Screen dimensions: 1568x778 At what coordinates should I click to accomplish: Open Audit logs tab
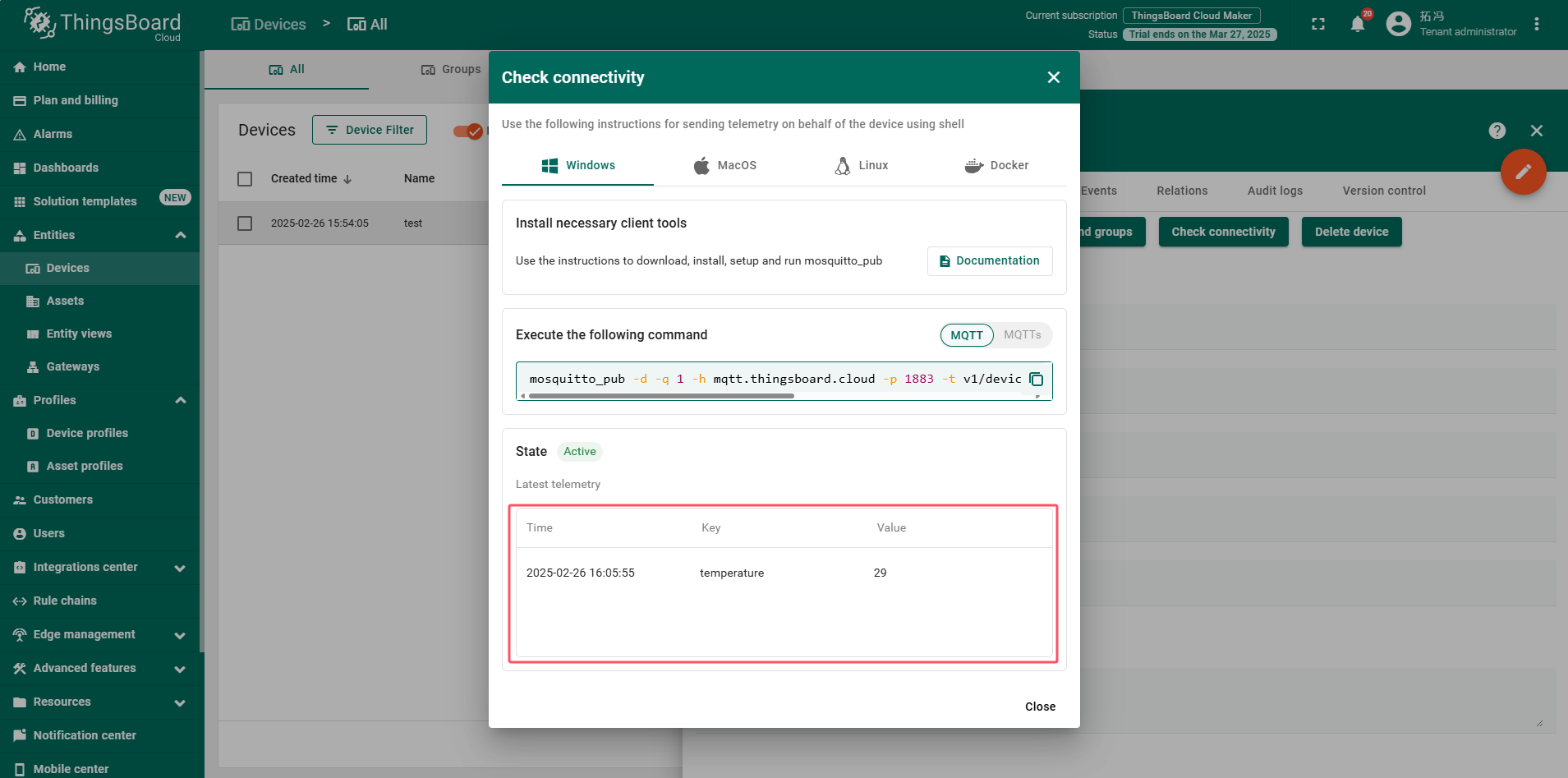click(1275, 191)
